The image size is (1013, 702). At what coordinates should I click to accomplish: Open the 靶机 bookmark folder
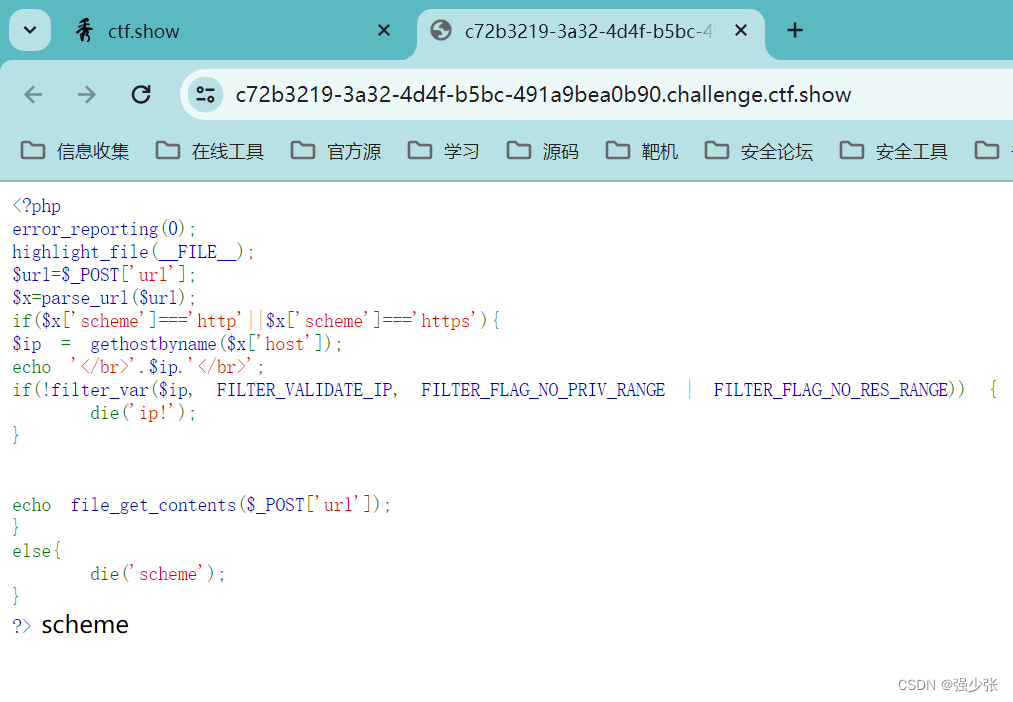[642, 151]
